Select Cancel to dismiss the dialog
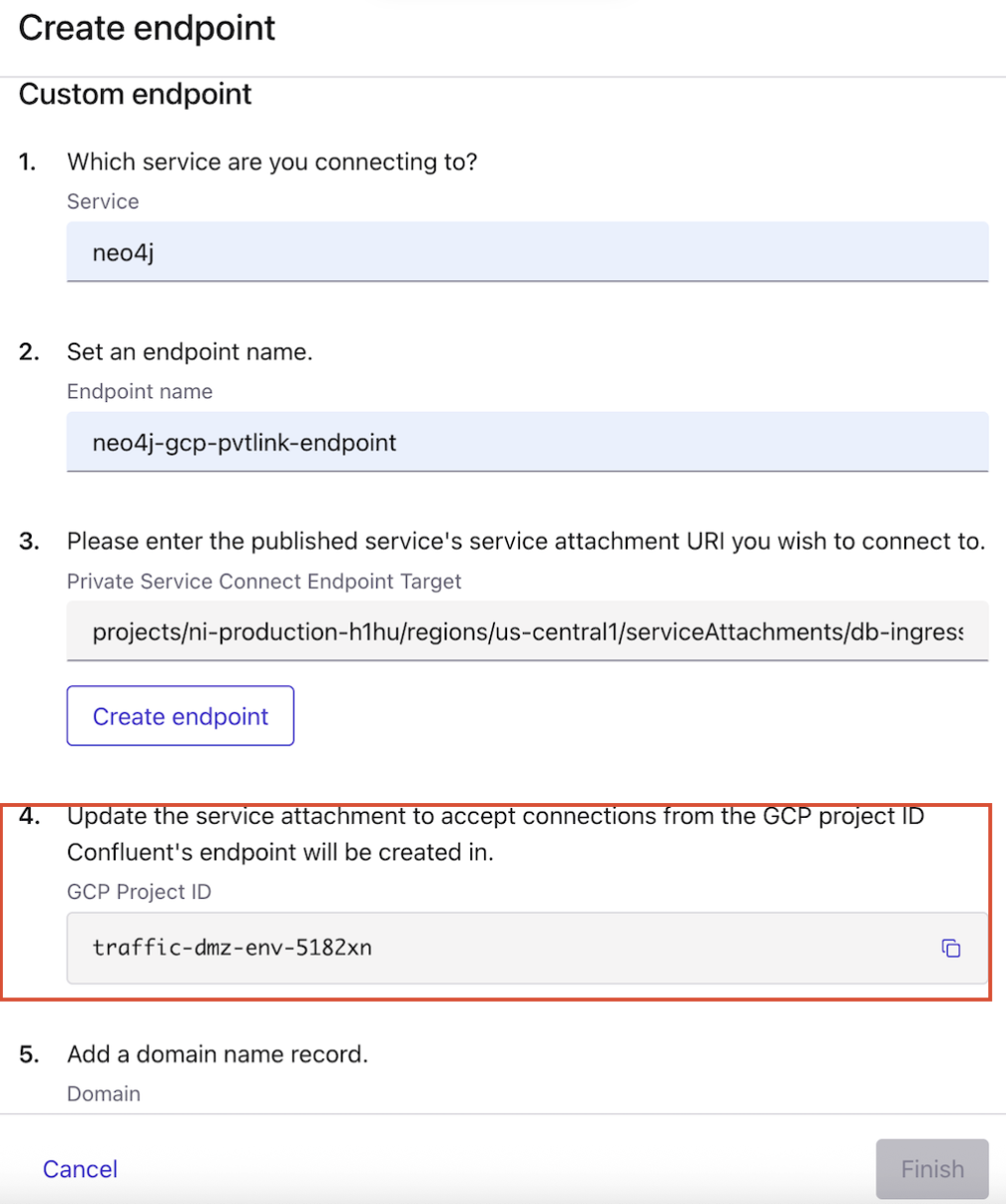This screenshot has width=1006, height=1204. 79,1168
